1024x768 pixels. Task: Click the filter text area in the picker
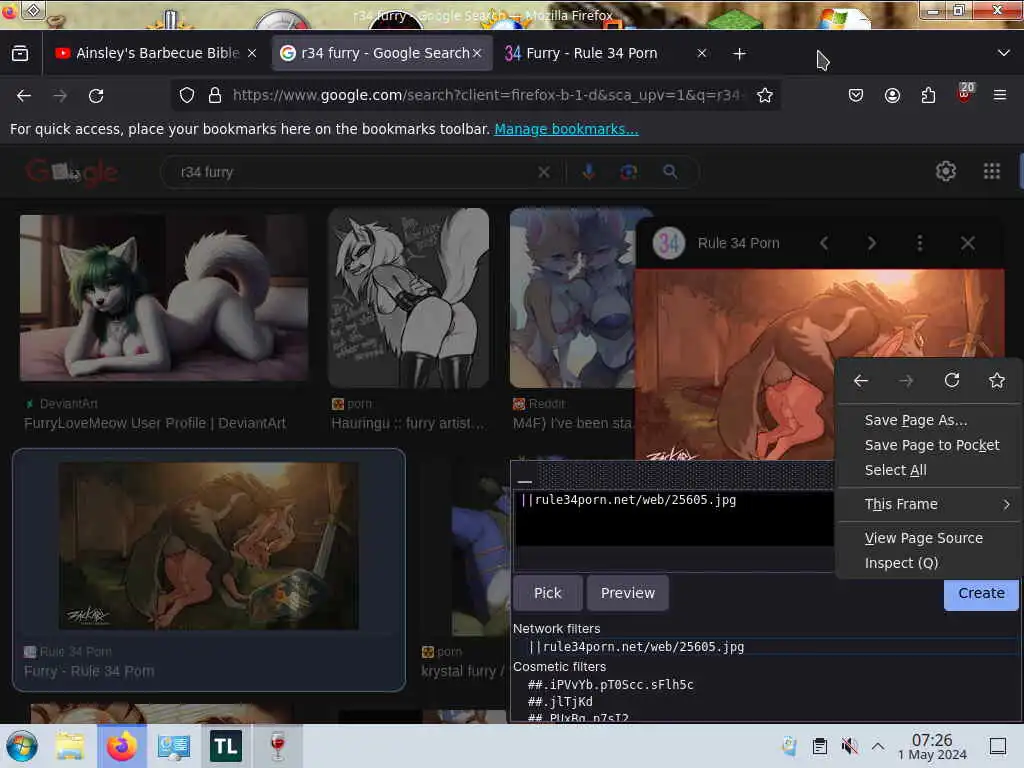click(x=674, y=518)
